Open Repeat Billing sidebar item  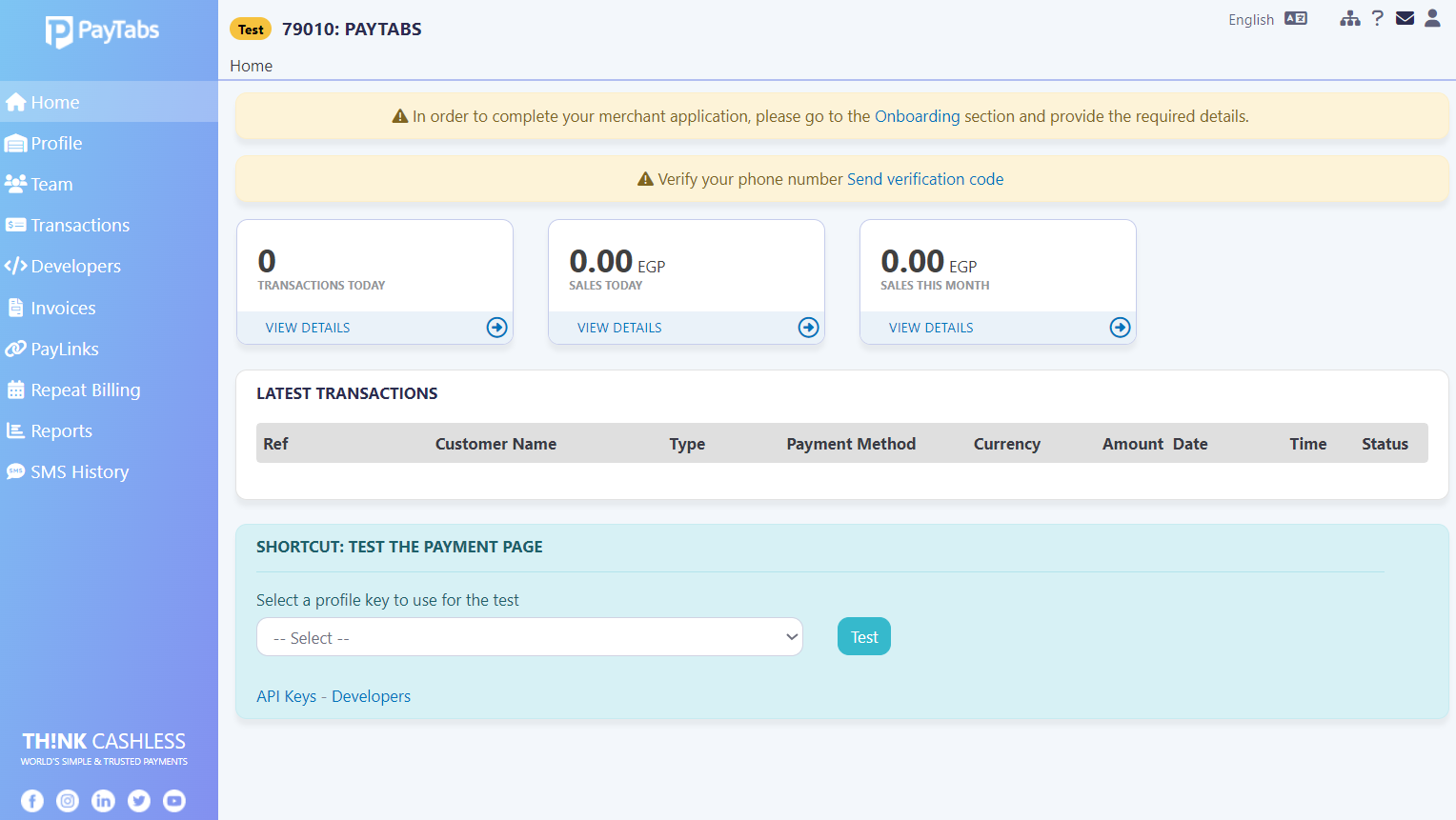click(85, 390)
